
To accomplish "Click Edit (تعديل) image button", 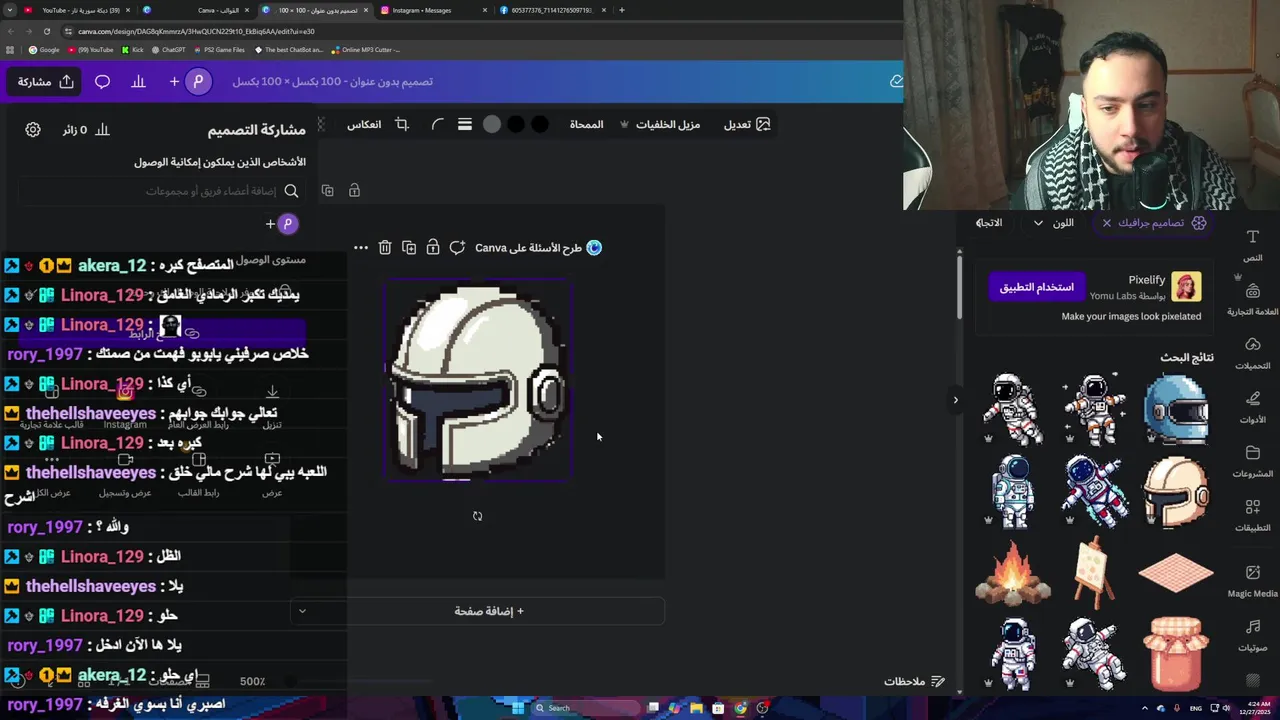I will click(x=747, y=124).
